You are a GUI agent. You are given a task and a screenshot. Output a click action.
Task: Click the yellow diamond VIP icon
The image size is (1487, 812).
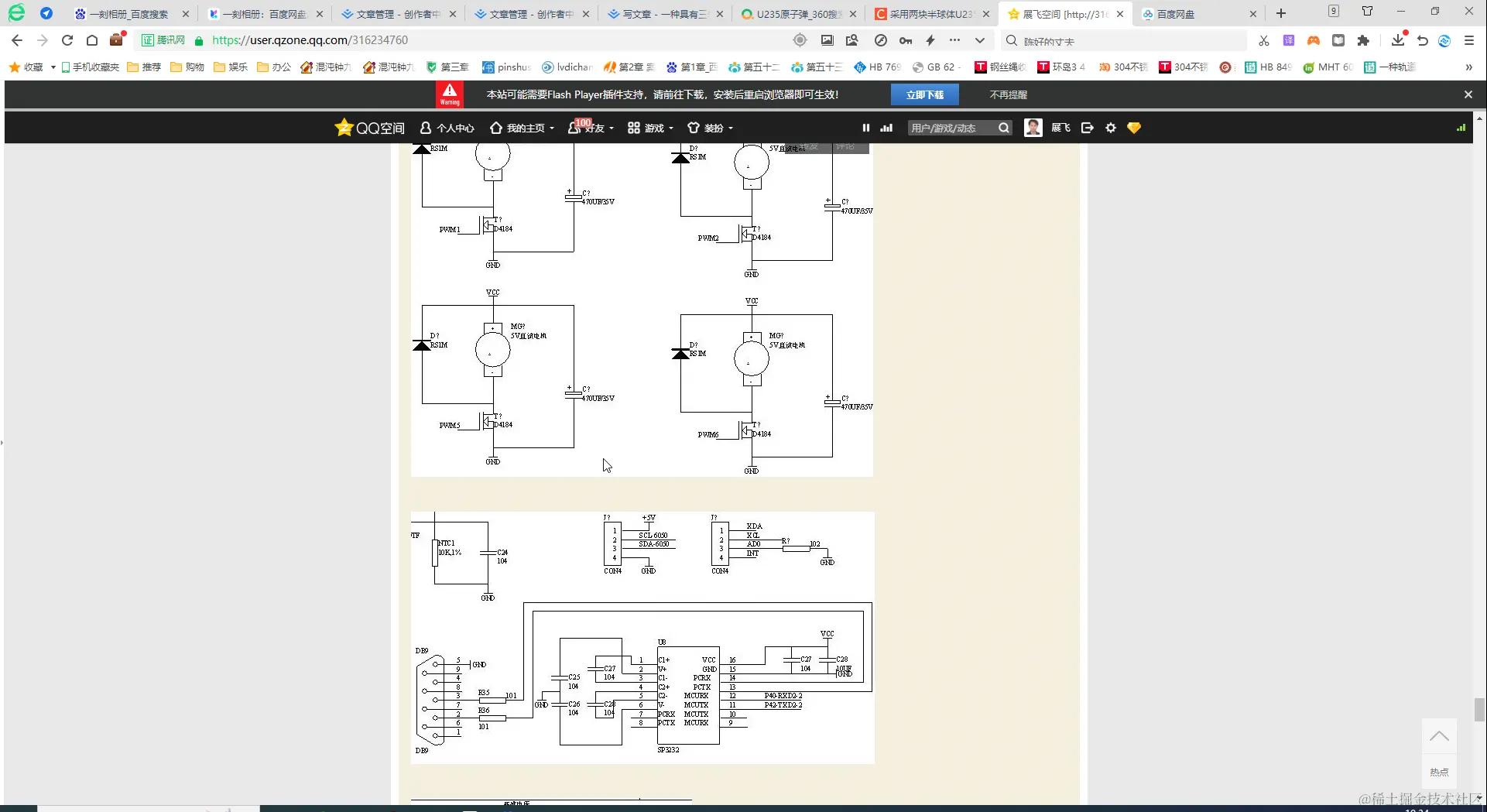(x=1134, y=128)
